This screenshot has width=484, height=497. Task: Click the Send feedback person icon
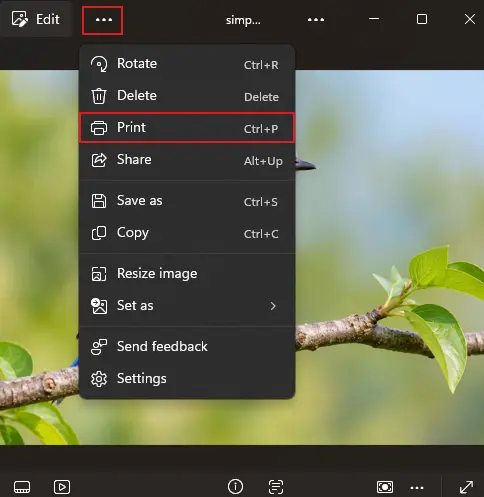click(99, 347)
